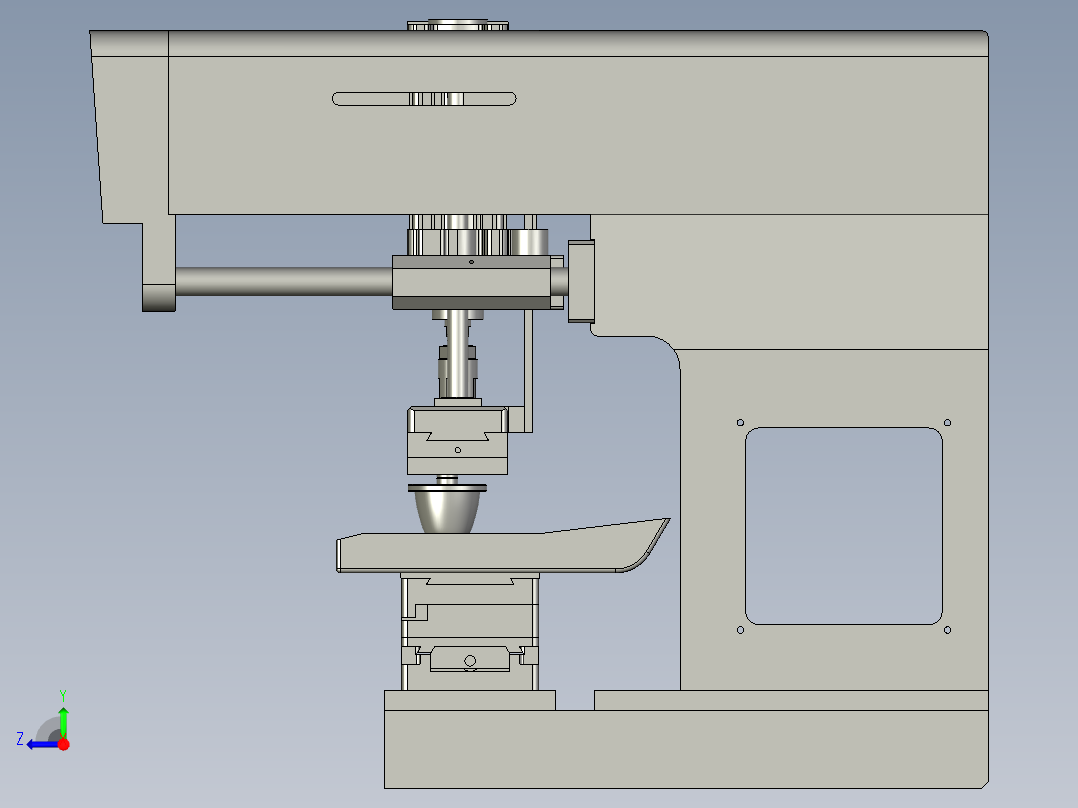Select the pad holder block with the dovetail groove
The height and width of the screenshot is (808, 1078).
tap(457, 441)
